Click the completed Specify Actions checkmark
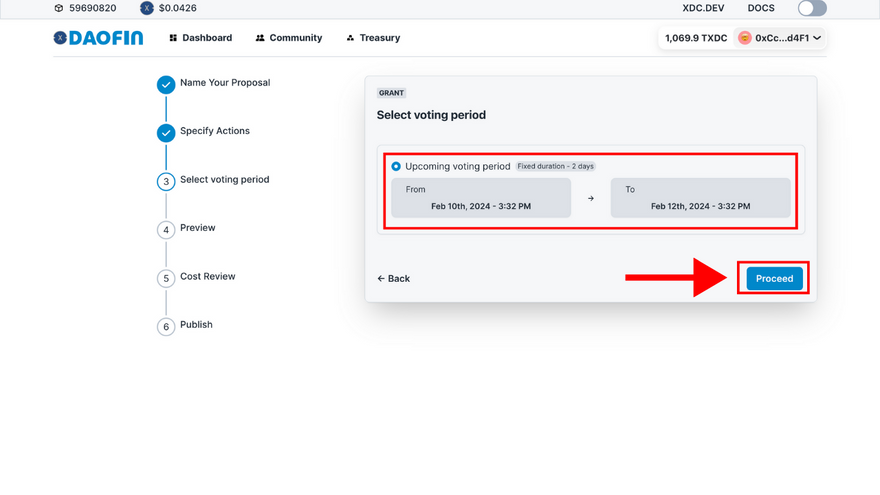 166,133
